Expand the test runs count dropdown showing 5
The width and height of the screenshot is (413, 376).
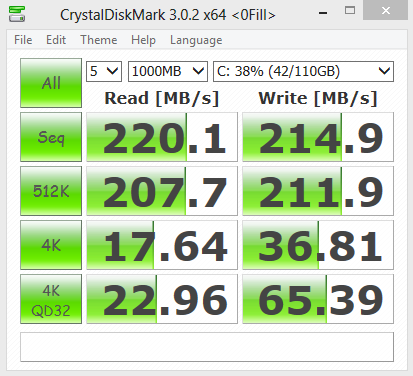(x=104, y=71)
